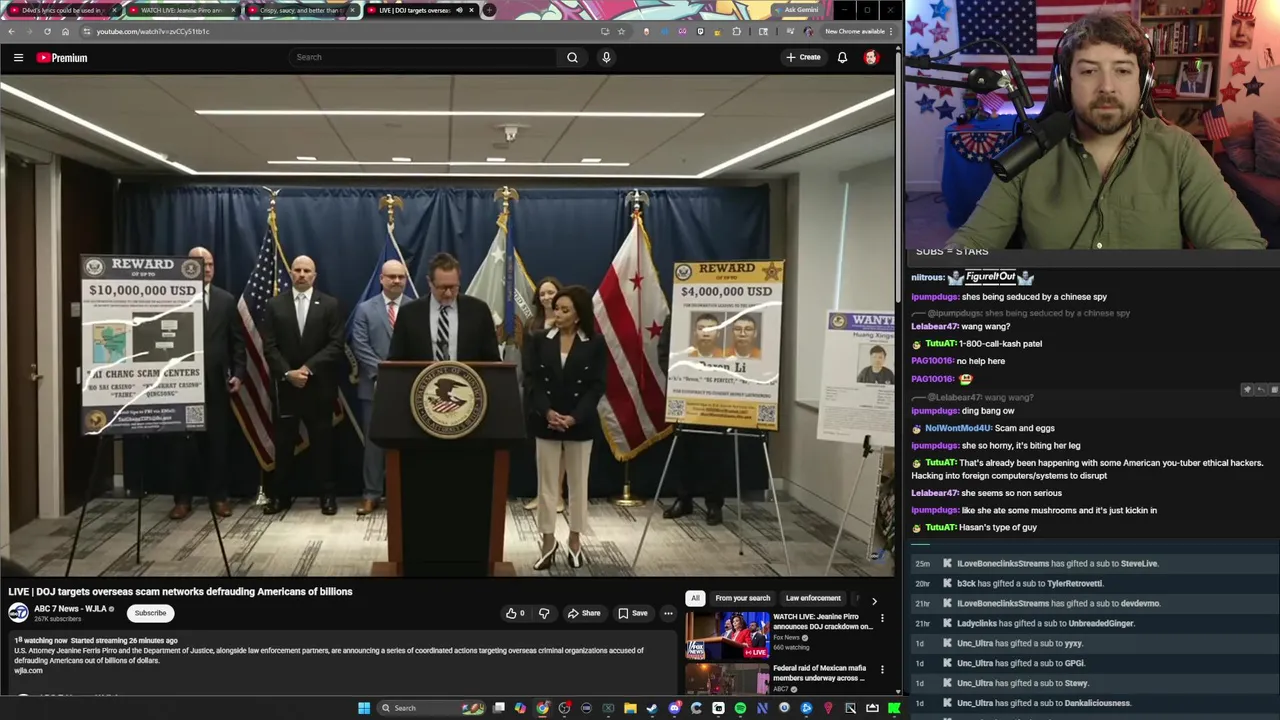Open YouTube notifications bell
Viewport: 1280px width, 720px height.
(842, 58)
